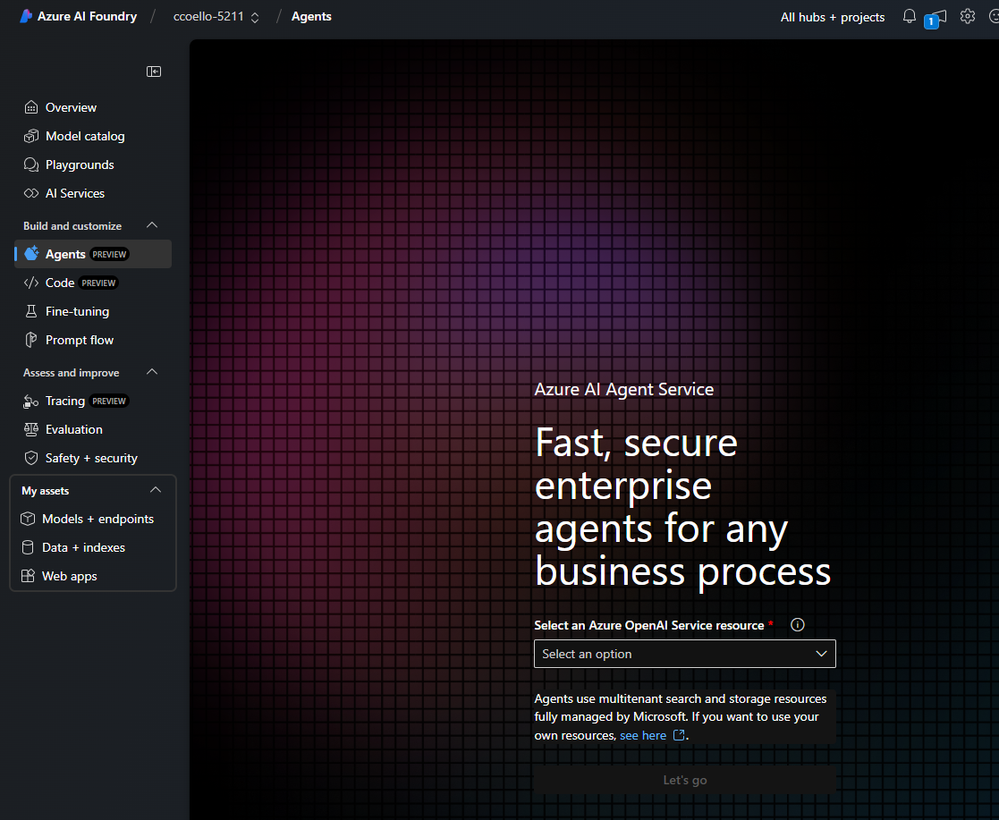Click the PREVIEW badge next to Agents
The image size is (999, 820).
(110, 254)
